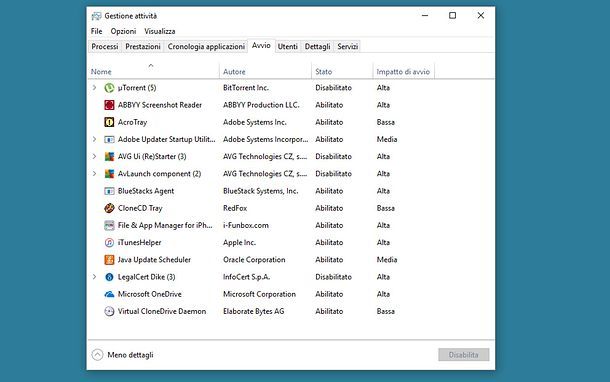Switch to the Utenti tab
This screenshot has height=382, width=610.
(287, 46)
